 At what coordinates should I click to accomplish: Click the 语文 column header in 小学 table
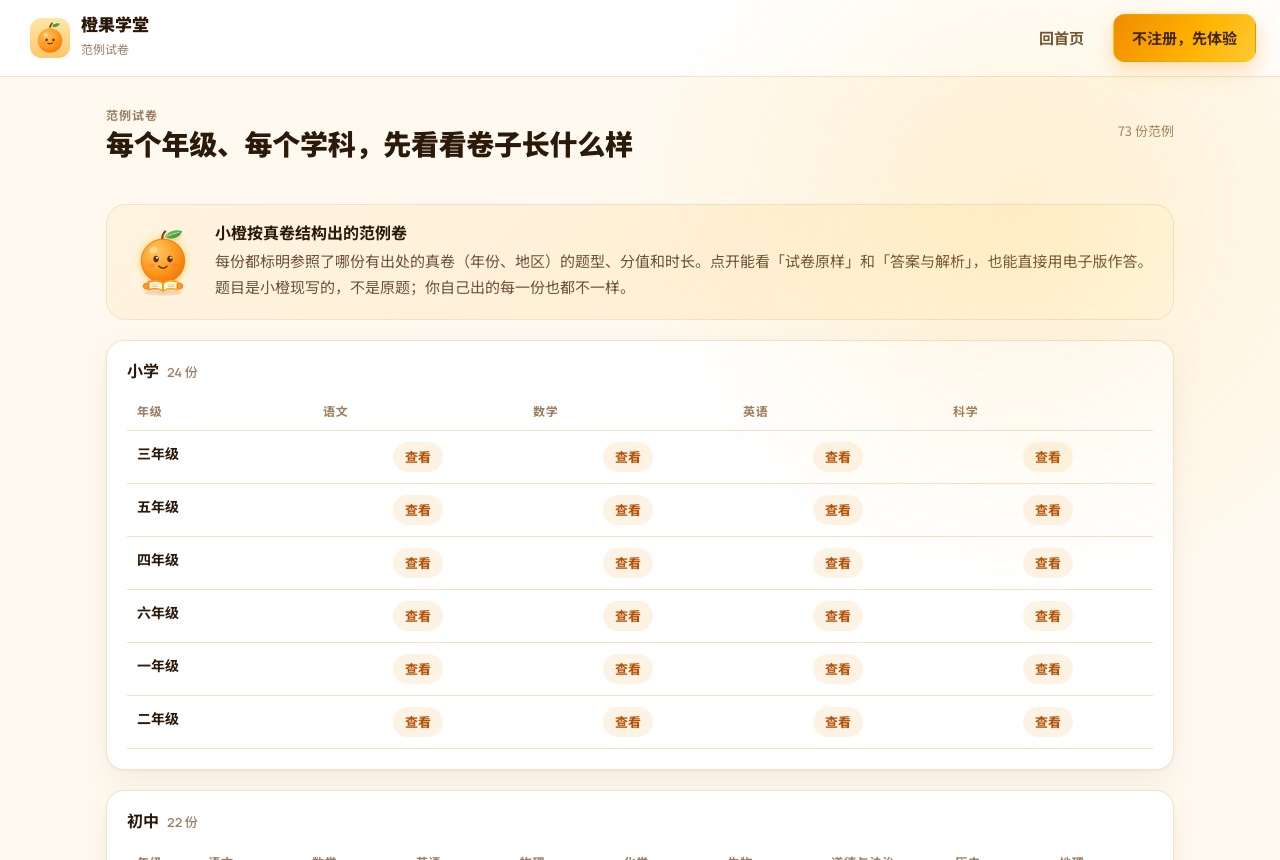point(335,412)
